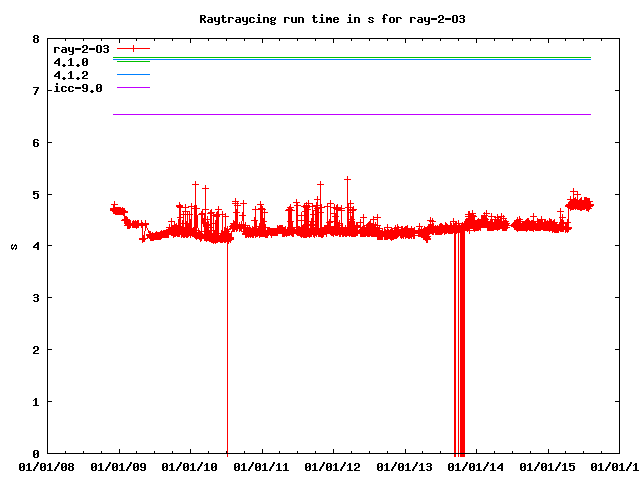Select the 4.1.0 legend label

[x=71, y=62]
